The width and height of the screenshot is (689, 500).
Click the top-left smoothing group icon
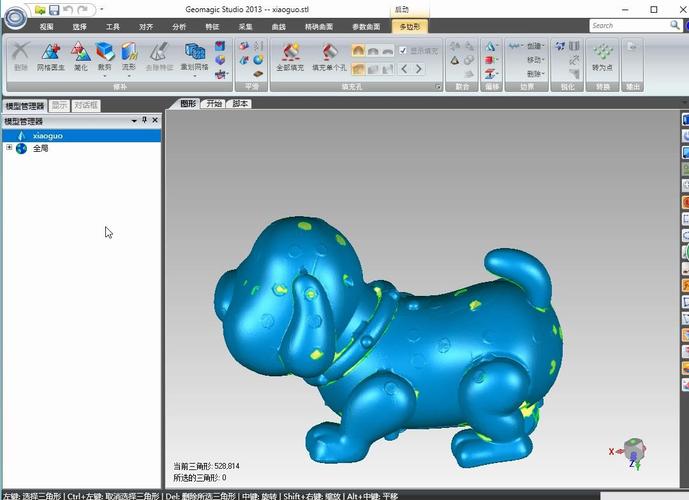pyautogui.click(x=244, y=46)
